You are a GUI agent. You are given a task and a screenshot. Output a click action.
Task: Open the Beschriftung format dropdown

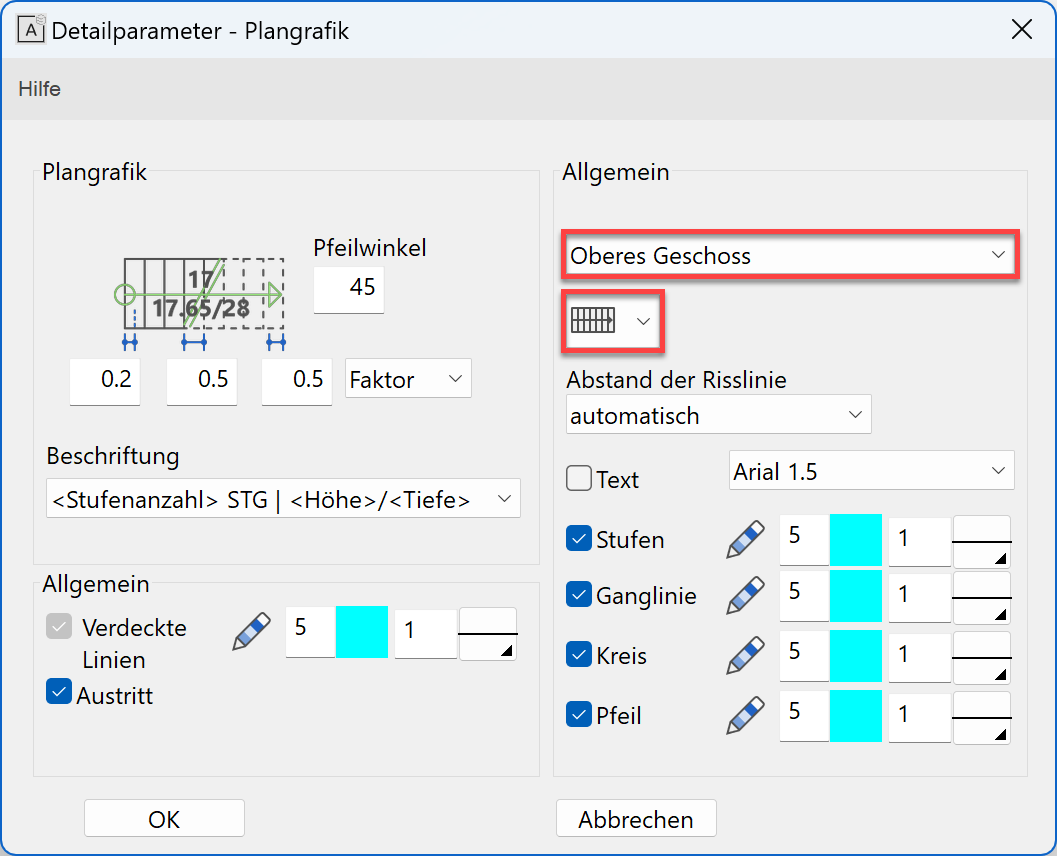coord(283,499)
